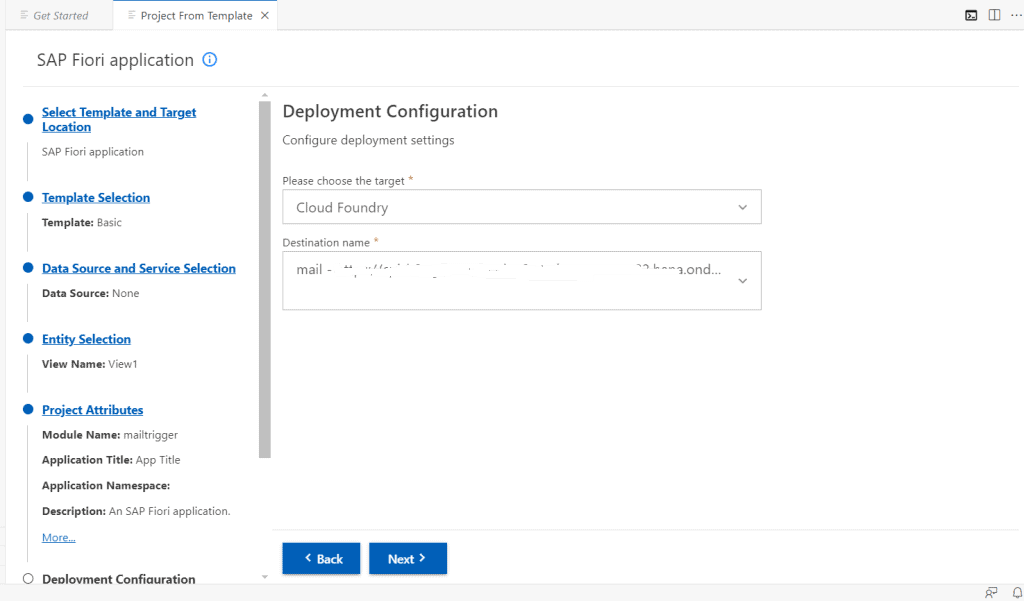Click the 'Module Name: mailtrigger' text
Viewport: 1024px width, 601px height.
pyautogui.click(x=110, y=435)
